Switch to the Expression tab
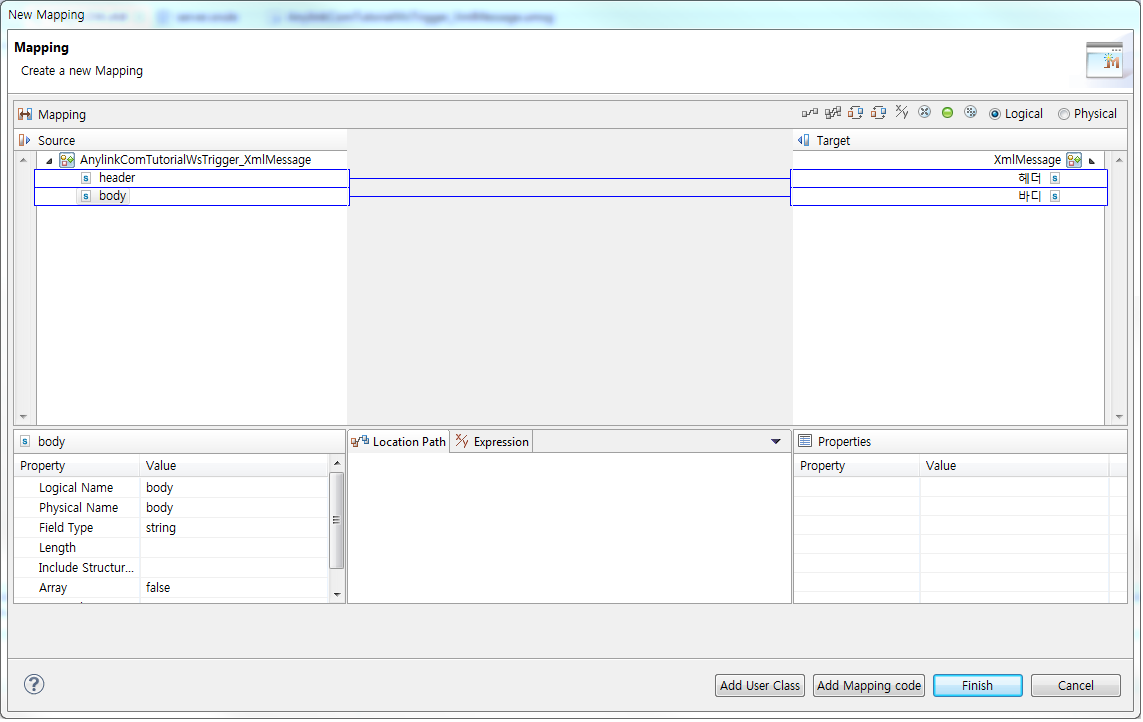Image resolution: width=1143 pixels, height=722 pixels. (x=491, y=441)
